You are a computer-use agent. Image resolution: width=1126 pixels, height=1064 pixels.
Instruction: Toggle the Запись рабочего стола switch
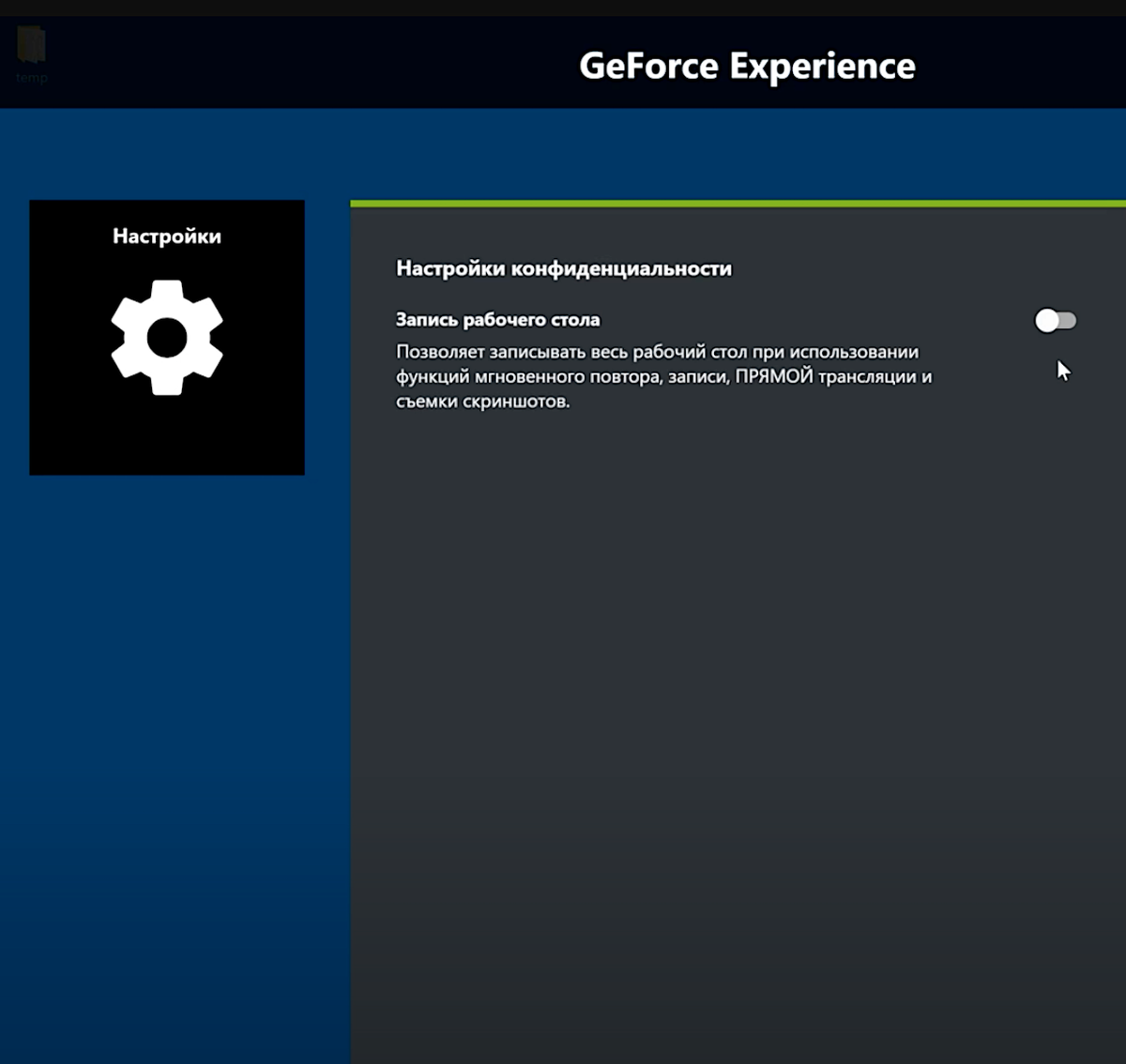[x=1056, y=321]
